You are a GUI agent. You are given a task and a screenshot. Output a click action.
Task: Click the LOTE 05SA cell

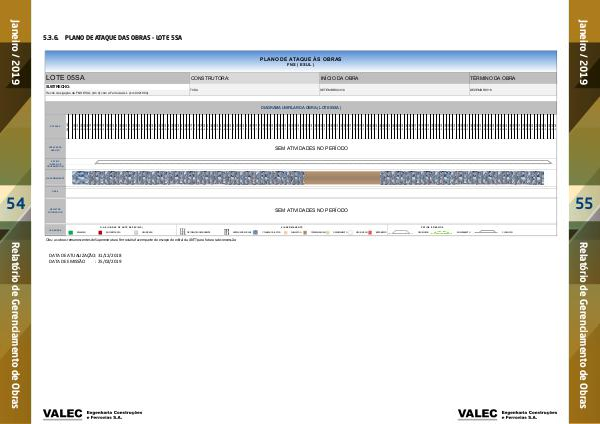coord(116,77)
